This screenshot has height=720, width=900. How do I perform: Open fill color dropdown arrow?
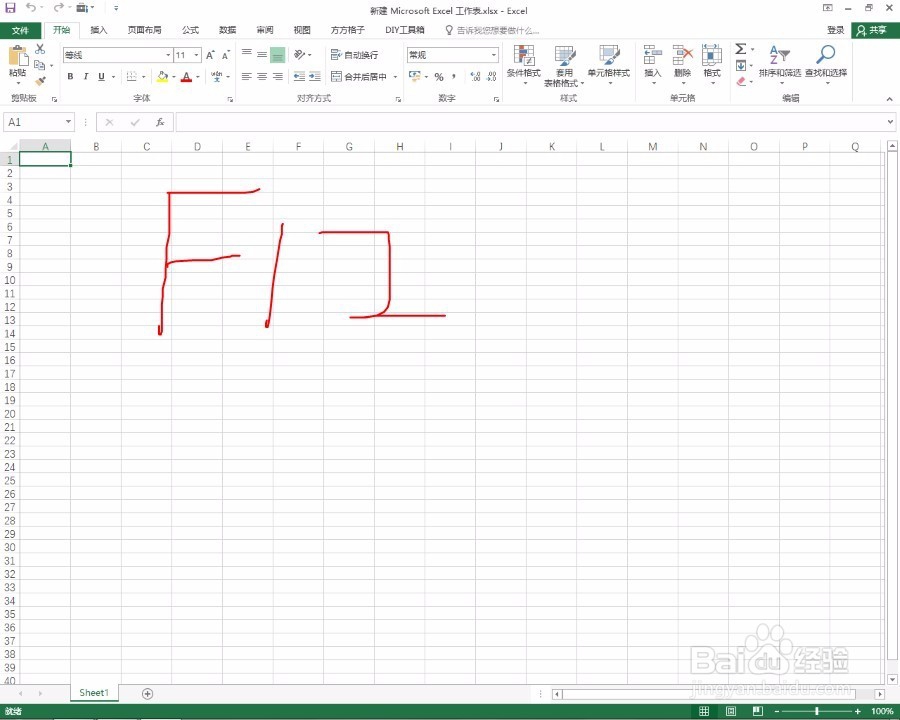coord(173,76)
